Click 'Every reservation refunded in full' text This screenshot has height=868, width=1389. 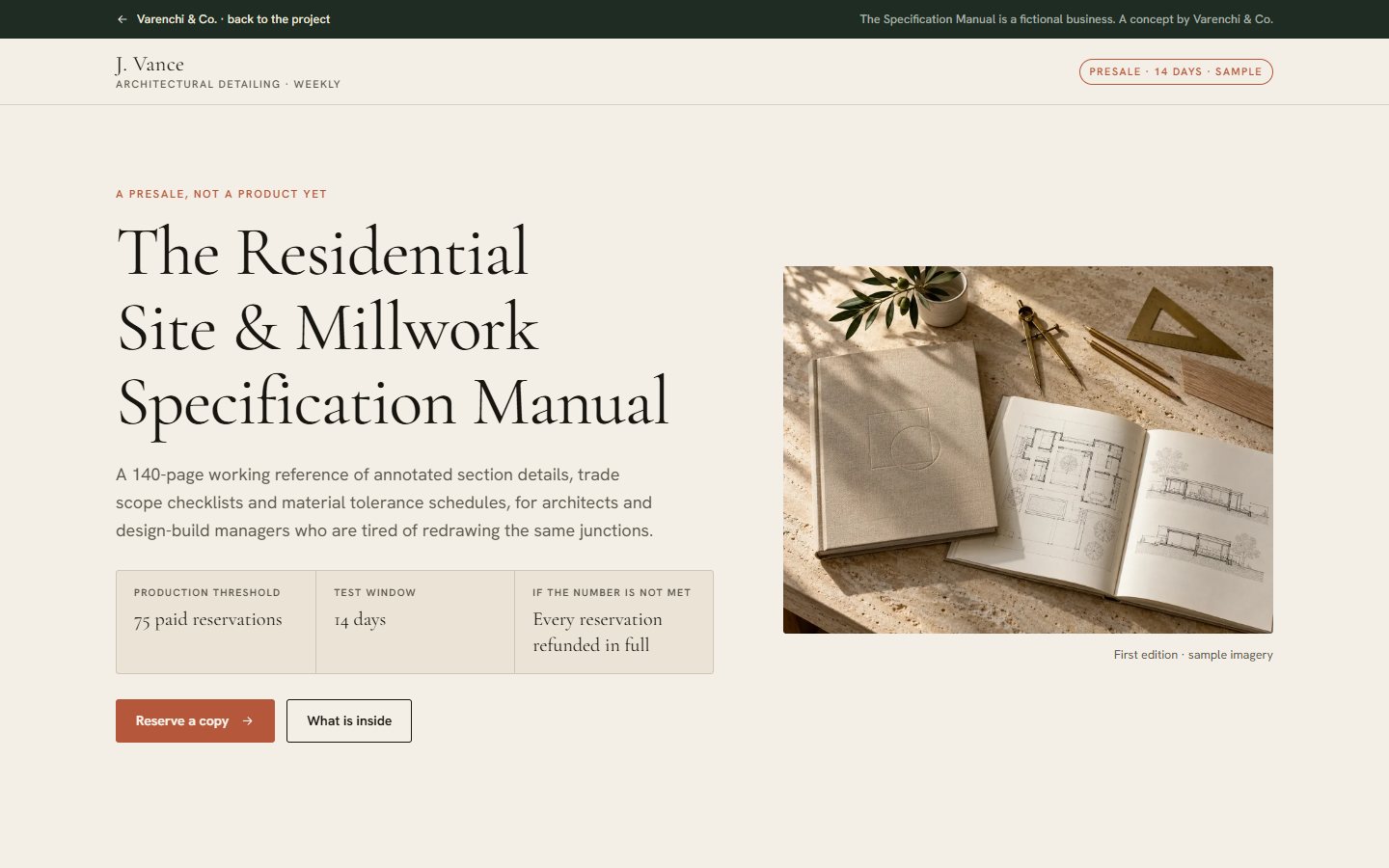(598, 633)
